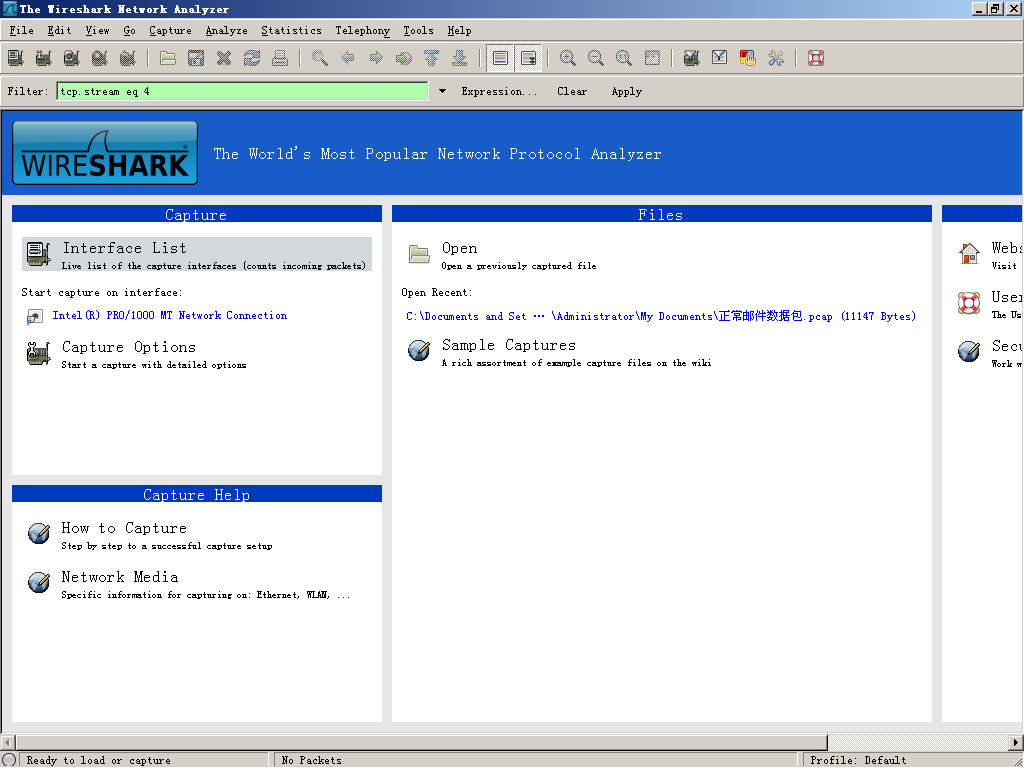Open the Telephony menu
This screenshot has width=1024, height=768.
(x=362, y=30)
